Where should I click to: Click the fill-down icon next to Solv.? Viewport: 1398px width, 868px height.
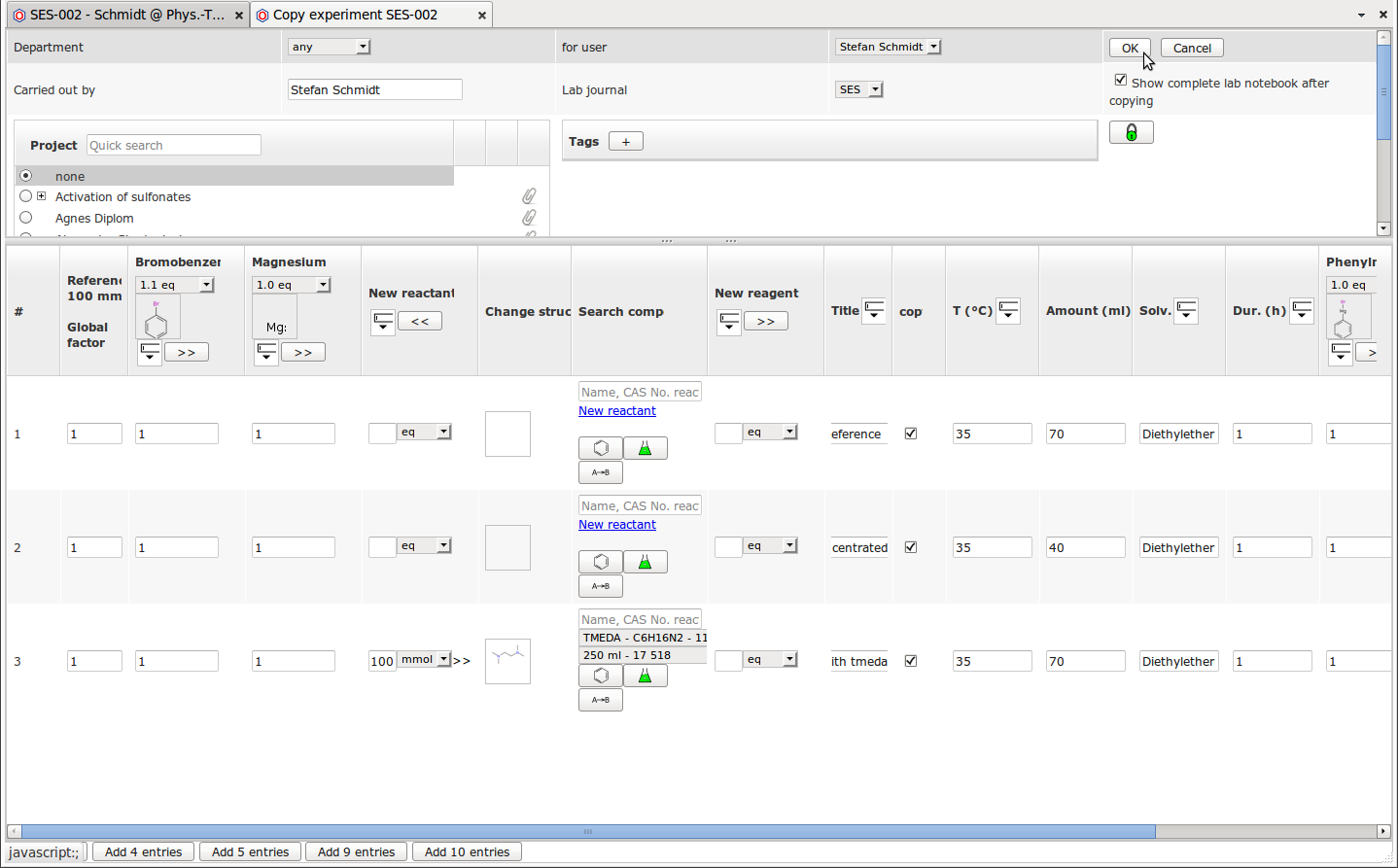pyautogui.click(x=1186, y=311)
